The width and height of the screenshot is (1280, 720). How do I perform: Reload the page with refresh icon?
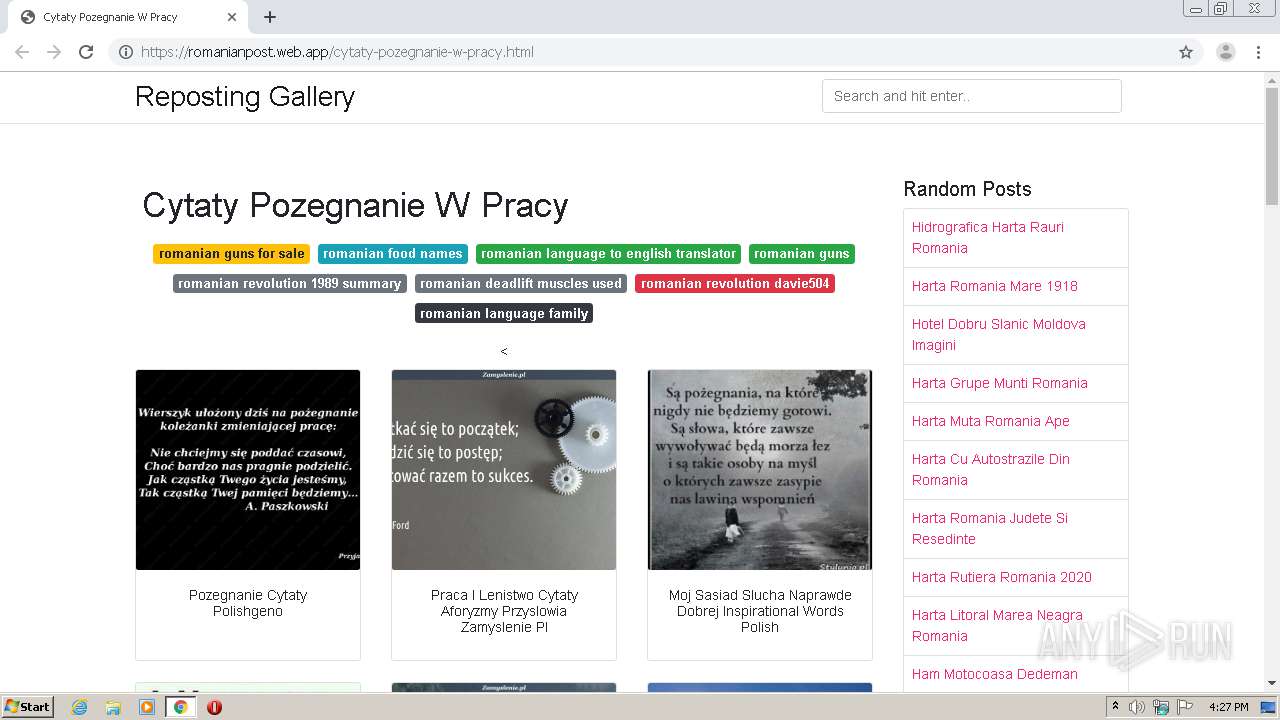(86, 52)
